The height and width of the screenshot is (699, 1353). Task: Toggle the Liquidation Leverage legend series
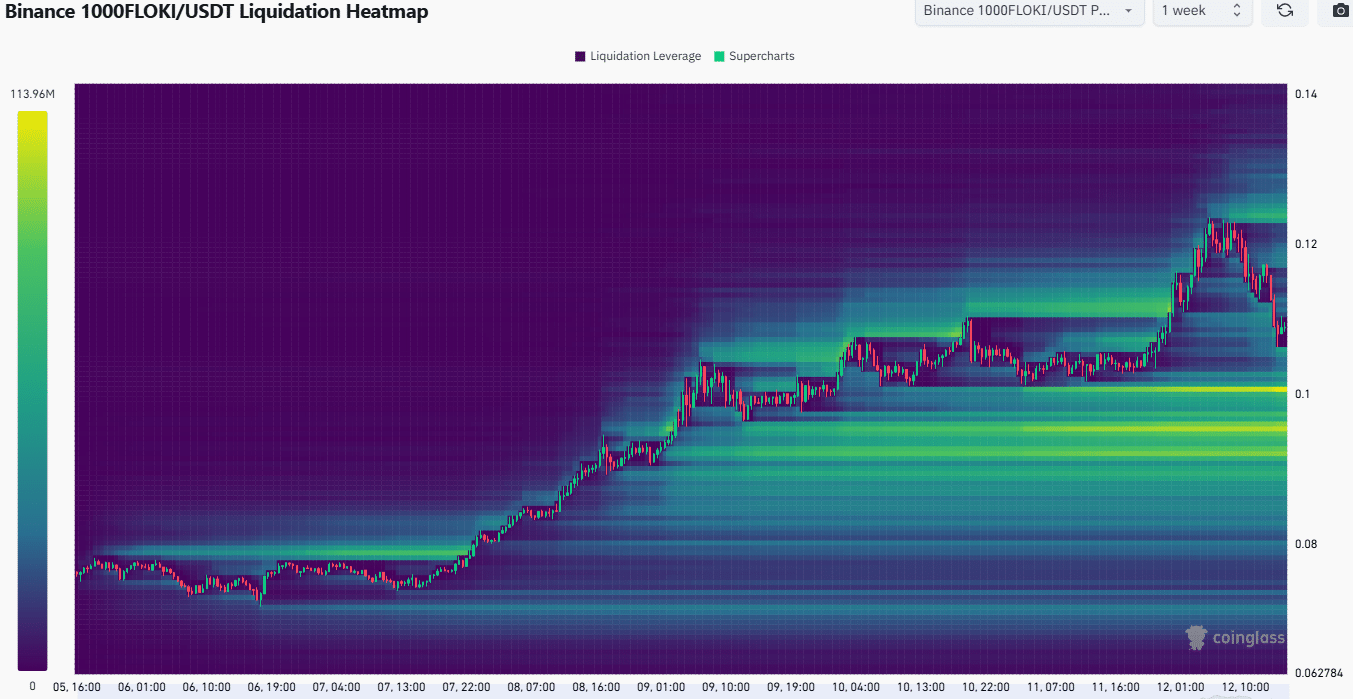pos(638,56)
